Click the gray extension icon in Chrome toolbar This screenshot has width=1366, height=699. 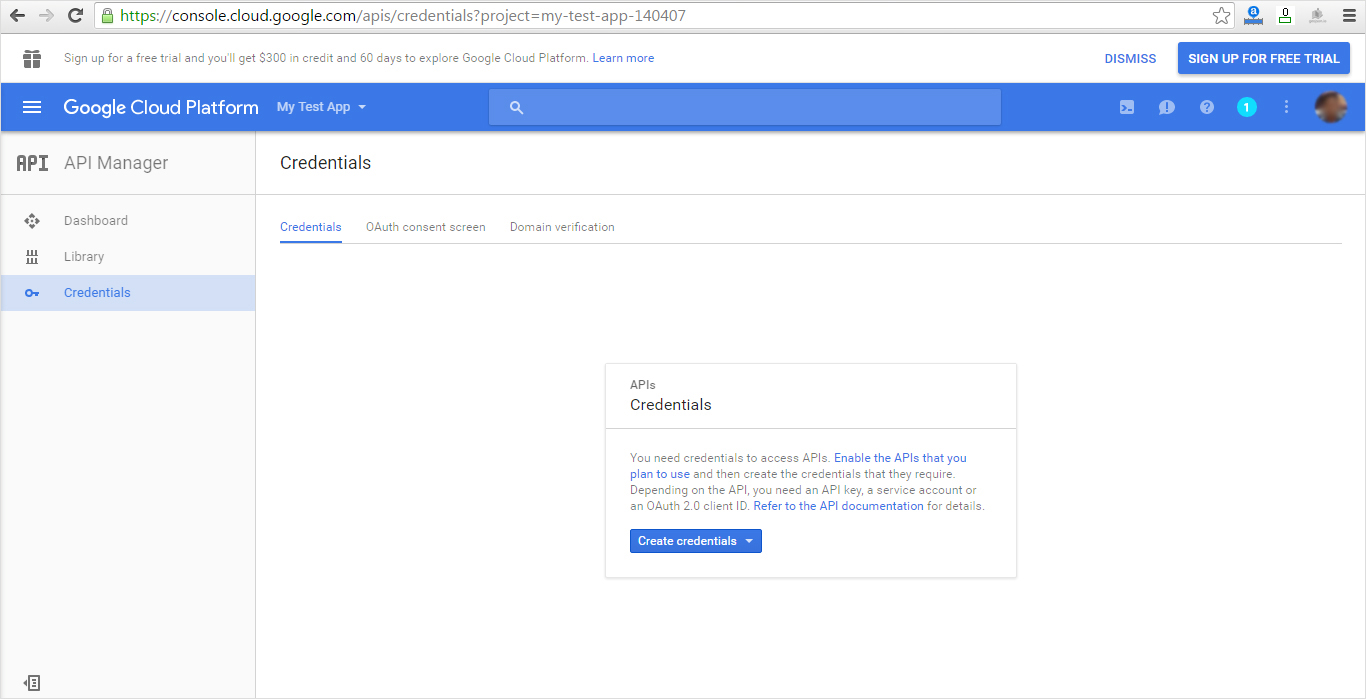tap(1317, 16)
